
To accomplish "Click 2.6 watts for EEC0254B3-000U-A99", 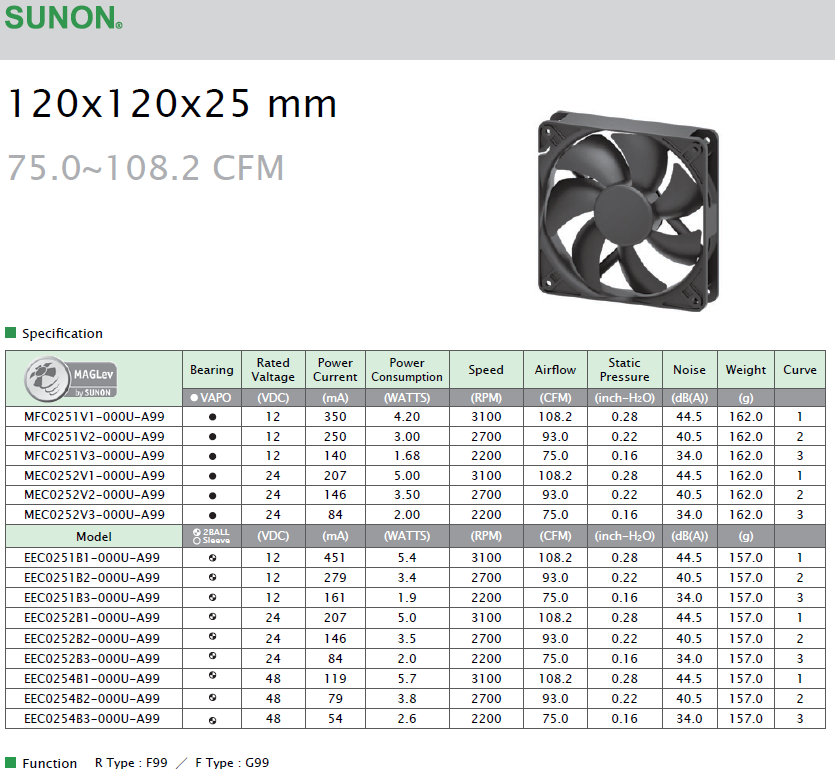I will pyautogui.click(x=407, y=719).
